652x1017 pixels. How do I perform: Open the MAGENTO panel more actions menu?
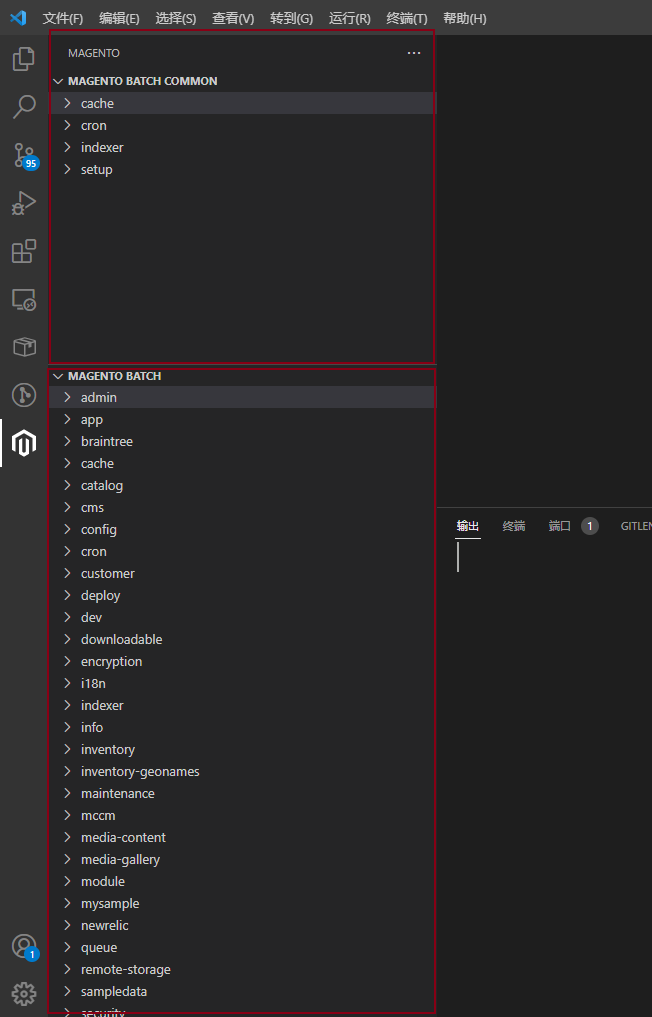tap(414, 53)
